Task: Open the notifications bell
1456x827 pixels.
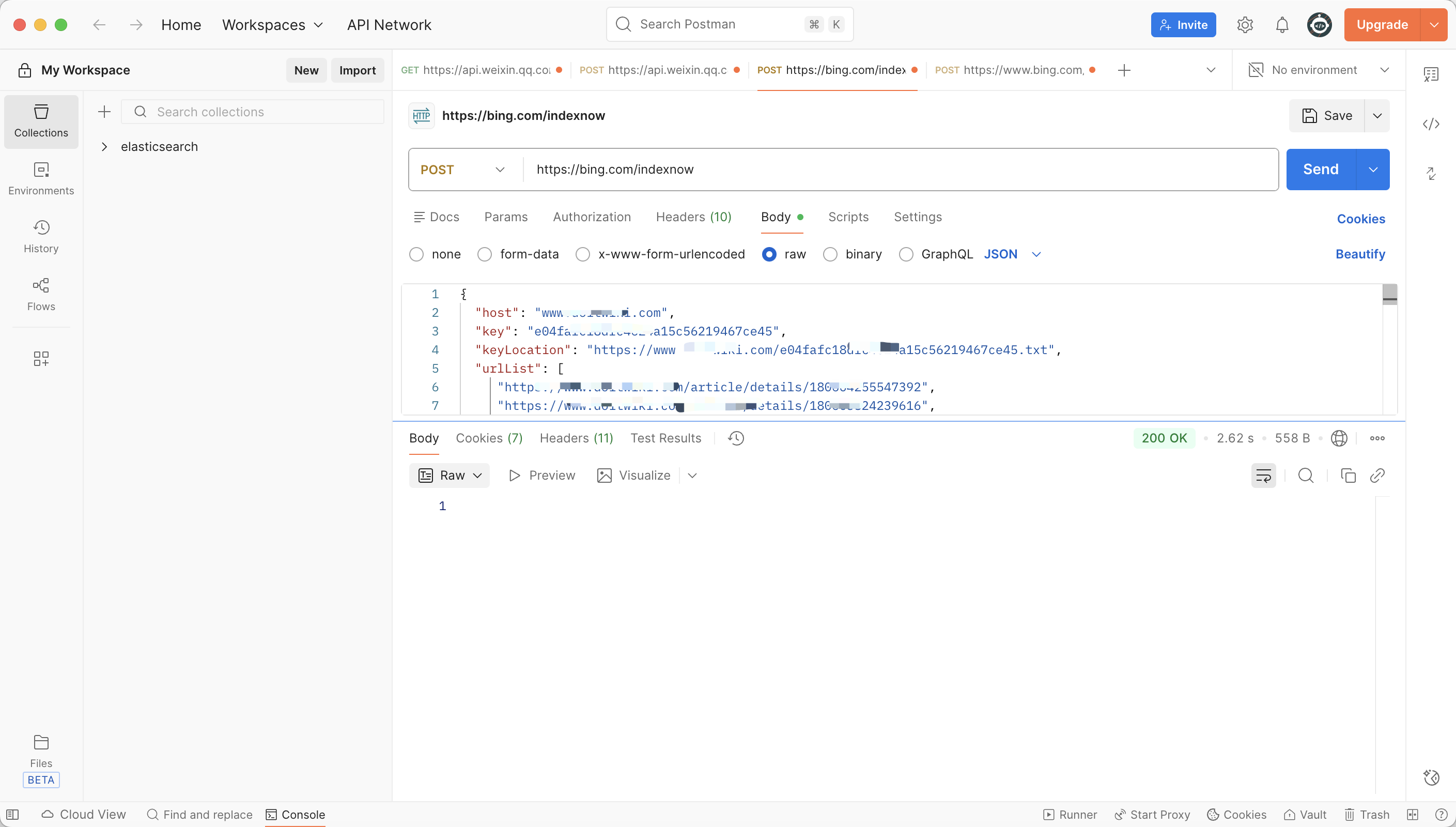Action: (1282, 25)
